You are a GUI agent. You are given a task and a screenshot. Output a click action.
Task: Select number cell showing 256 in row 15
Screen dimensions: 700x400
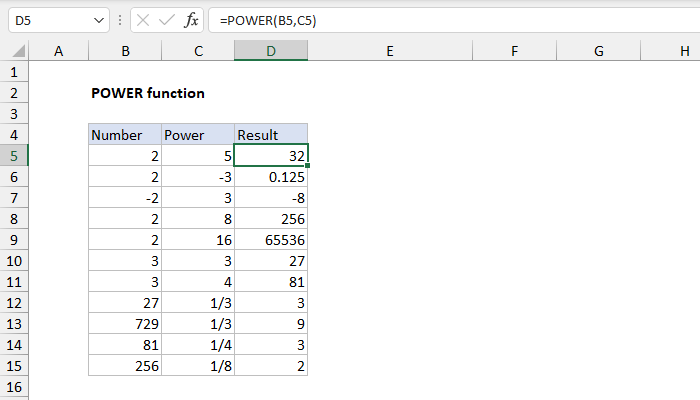pos(125,366)
